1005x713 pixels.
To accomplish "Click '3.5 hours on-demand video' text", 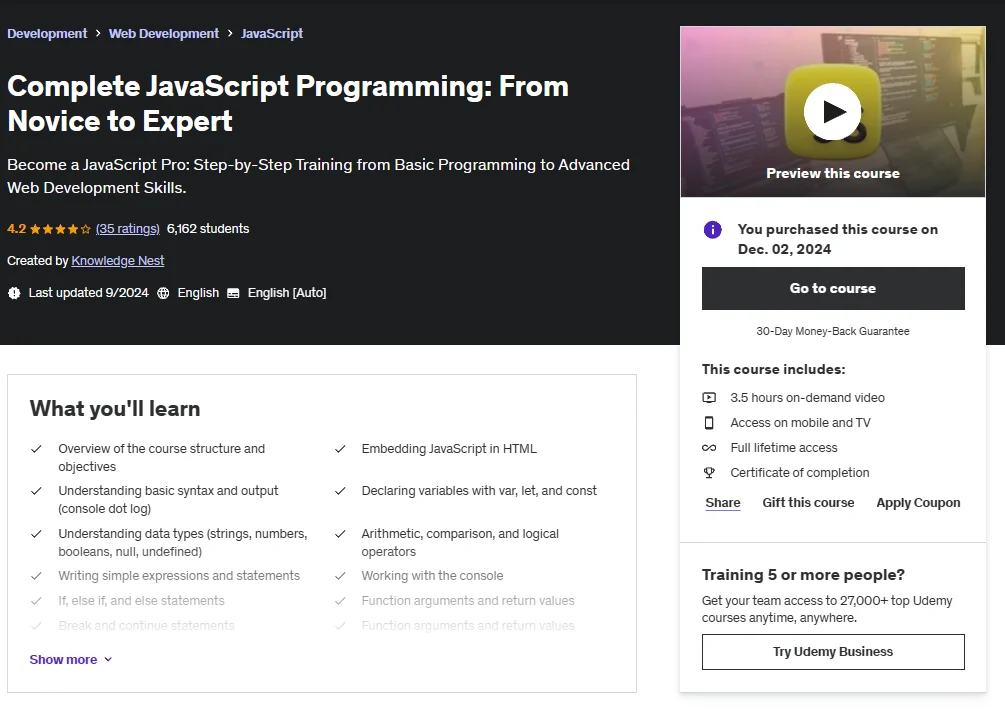I will (x=808, y=398).
